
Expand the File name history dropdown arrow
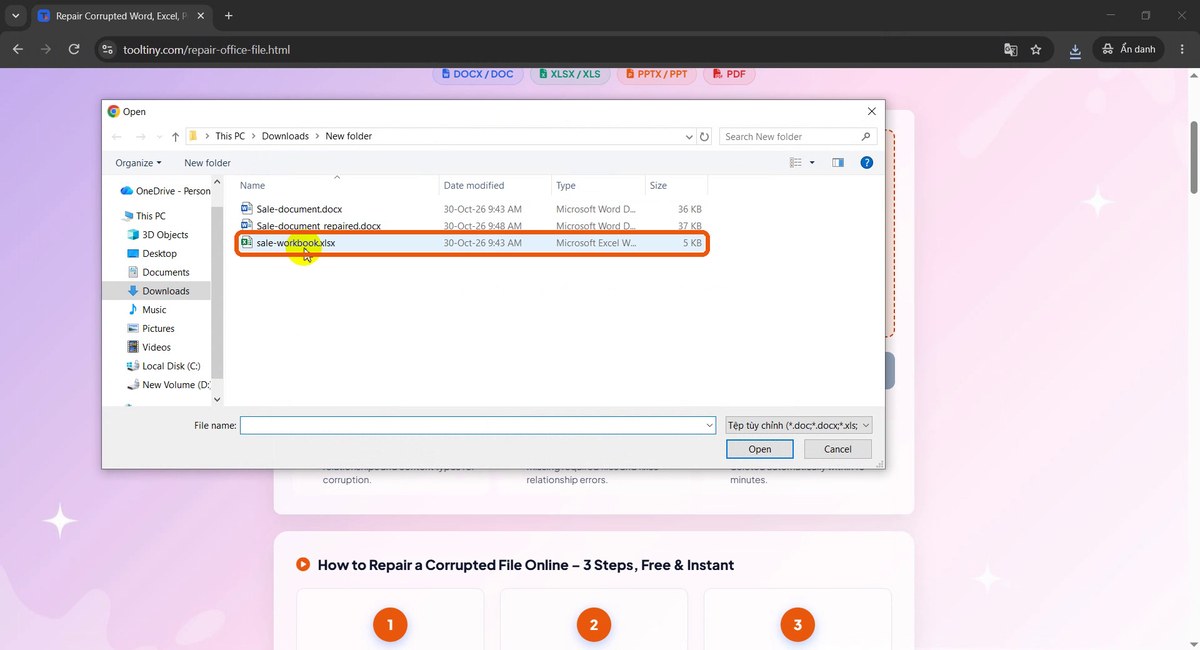[709, 425]
